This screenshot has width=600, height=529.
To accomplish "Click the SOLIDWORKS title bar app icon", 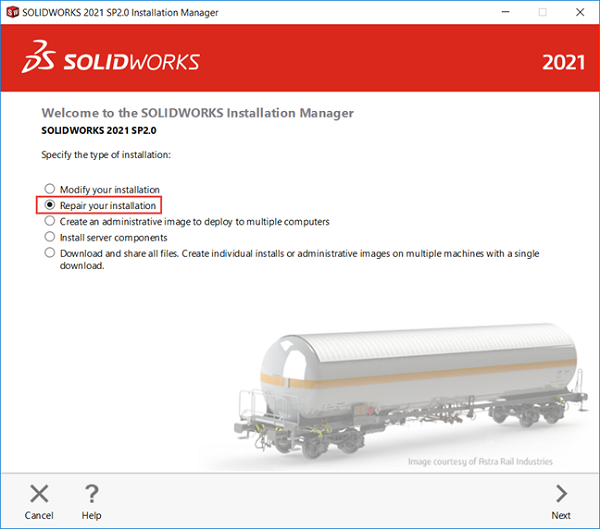I will coord(13,12).
